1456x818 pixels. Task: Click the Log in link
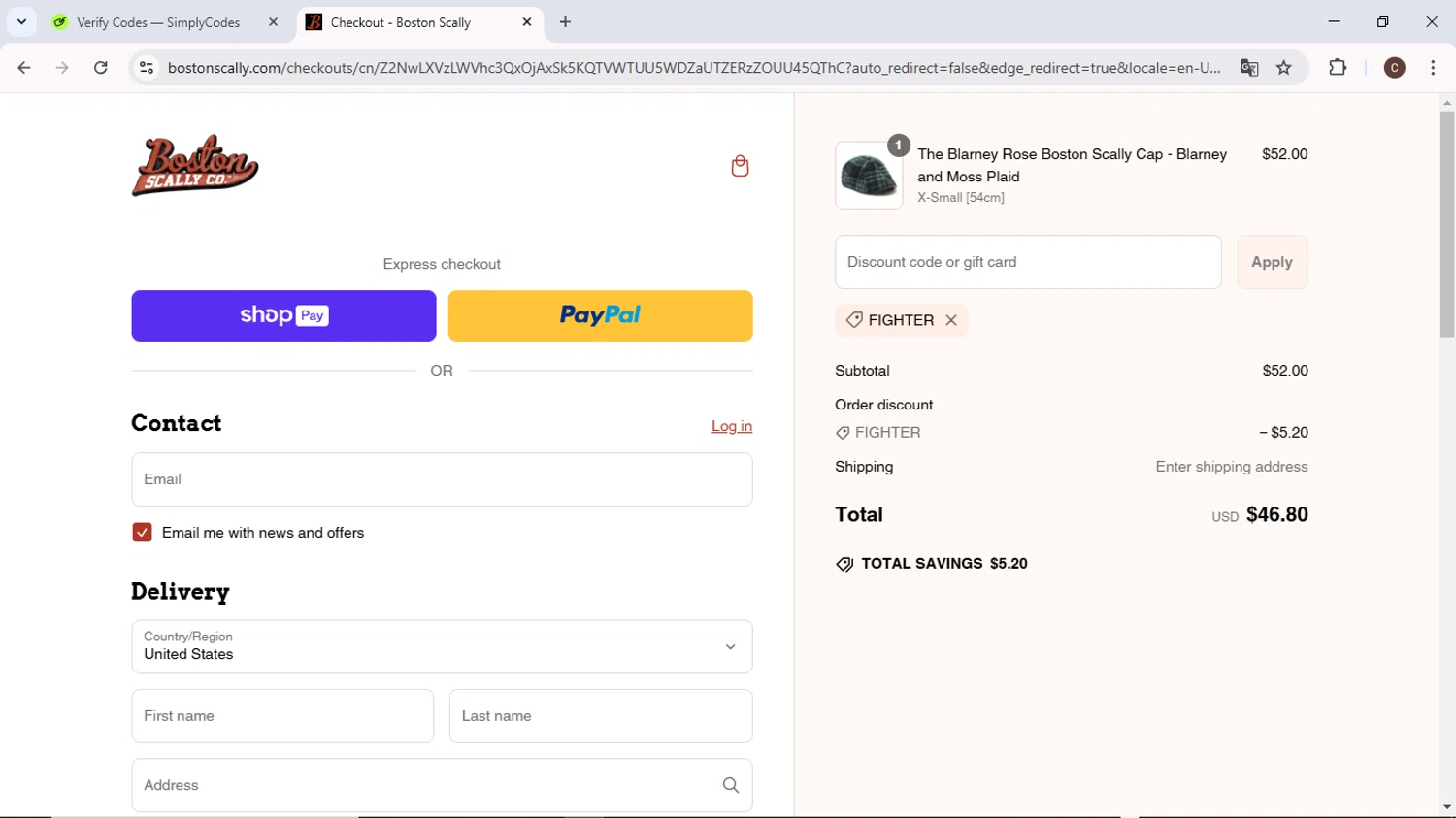pyautogui.click(x=732, y=426)
